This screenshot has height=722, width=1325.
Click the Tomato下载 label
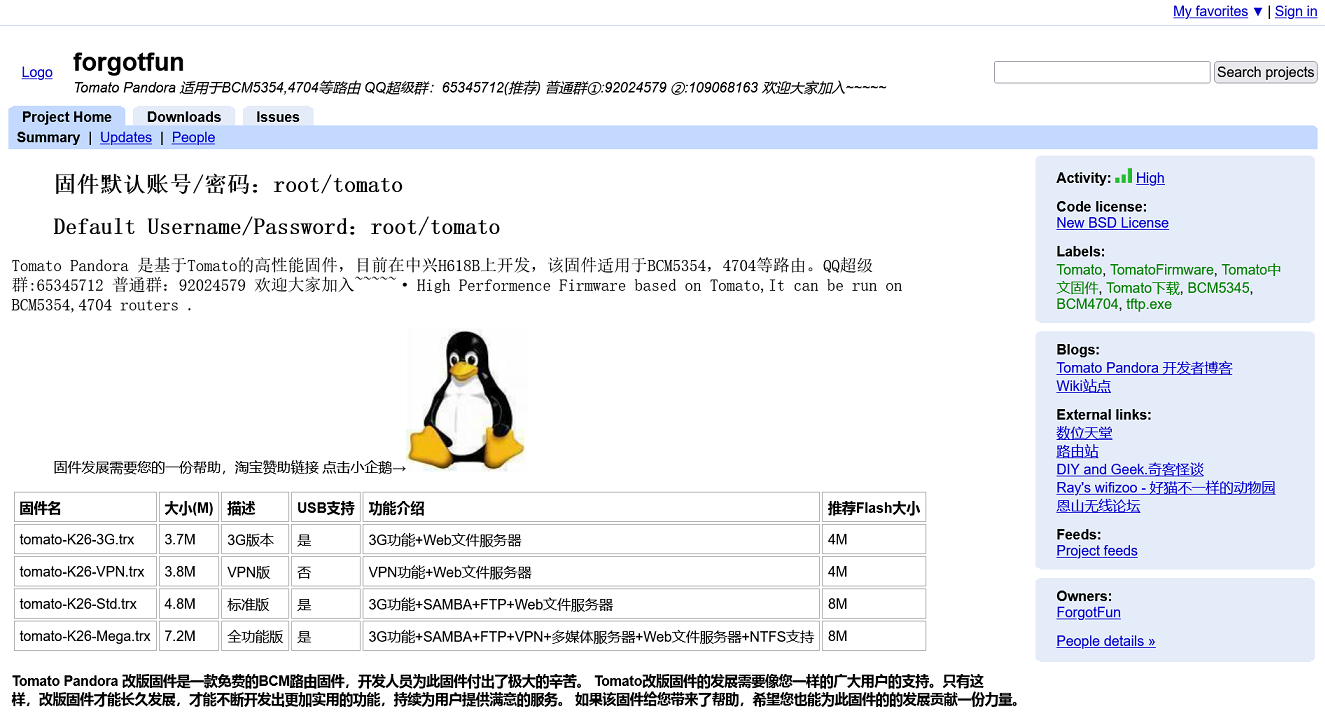pyautogui.click(x=1143, y=288)
